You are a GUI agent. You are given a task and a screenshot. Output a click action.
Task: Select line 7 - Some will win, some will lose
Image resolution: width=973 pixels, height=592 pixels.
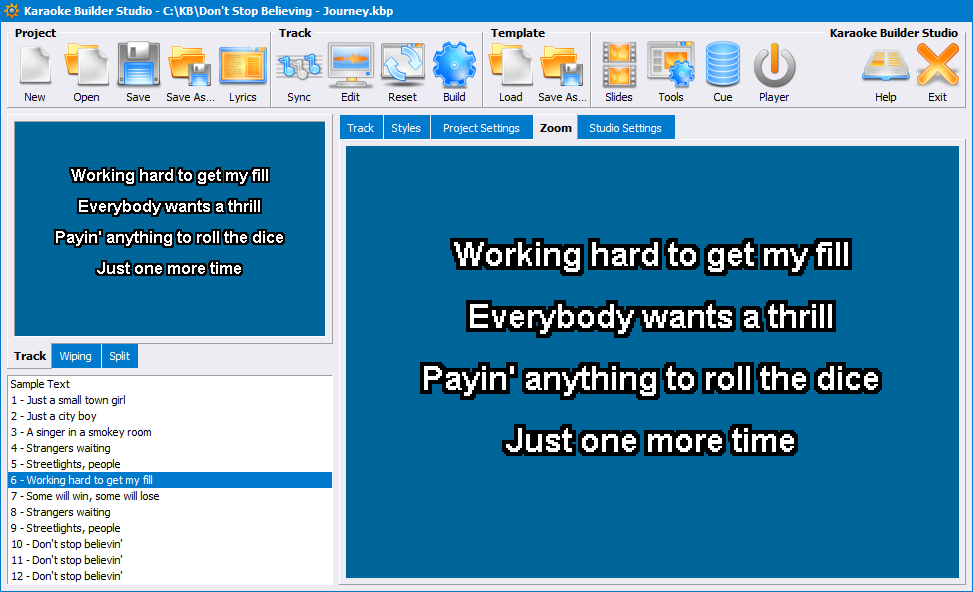(x=170, y=496)
